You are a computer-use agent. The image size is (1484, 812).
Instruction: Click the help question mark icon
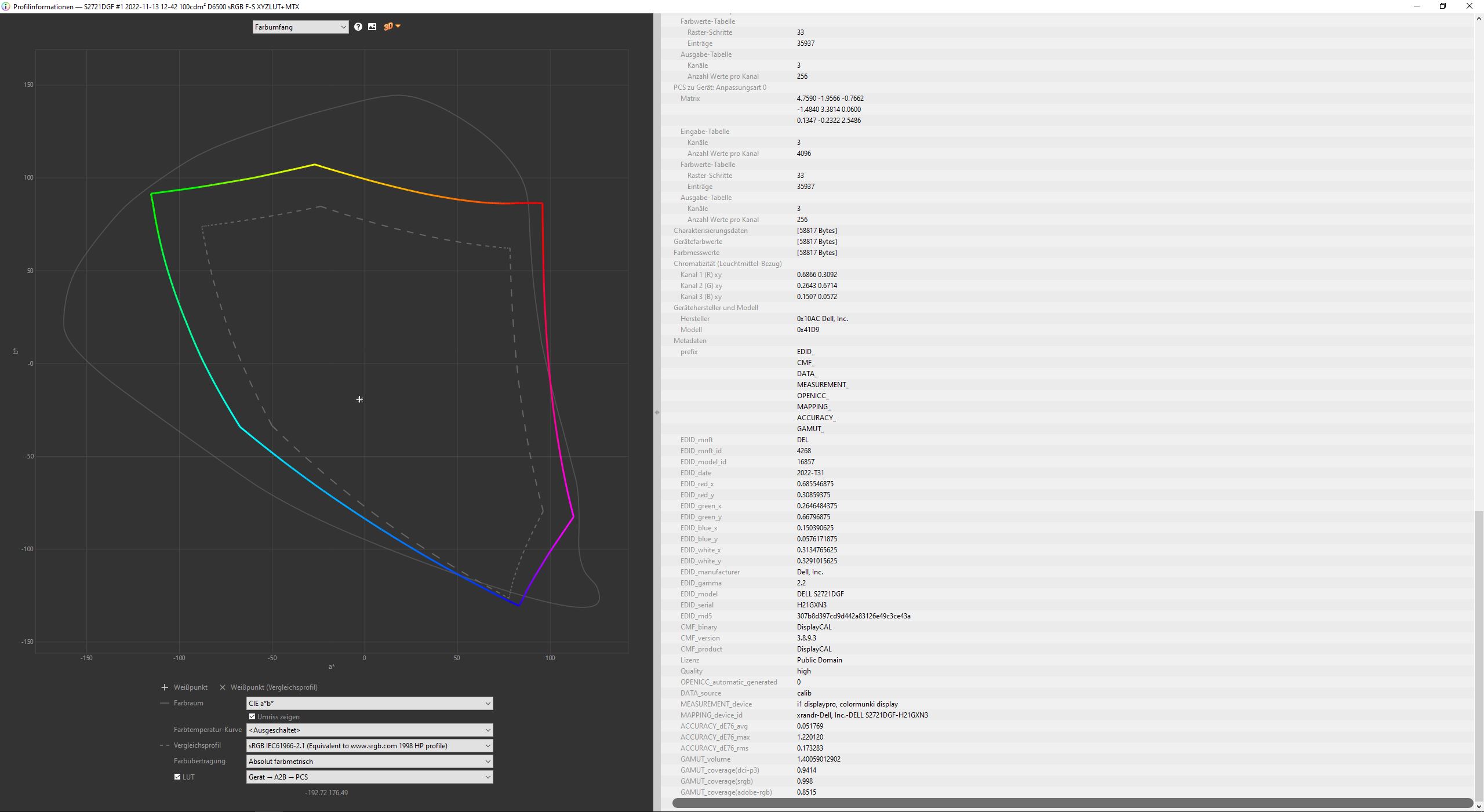point(358,27)
